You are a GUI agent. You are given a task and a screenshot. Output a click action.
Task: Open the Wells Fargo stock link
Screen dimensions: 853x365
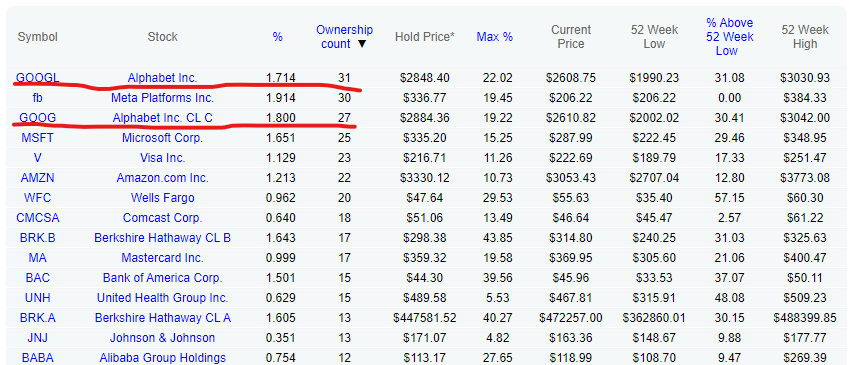(163, 198)
